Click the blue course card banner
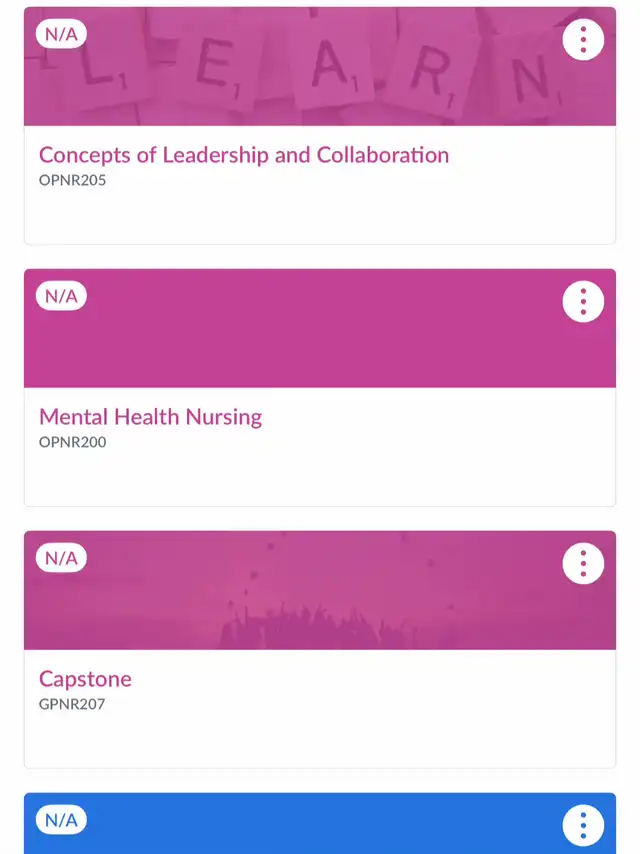Screen dimensions: 640x854 [320, 824]
